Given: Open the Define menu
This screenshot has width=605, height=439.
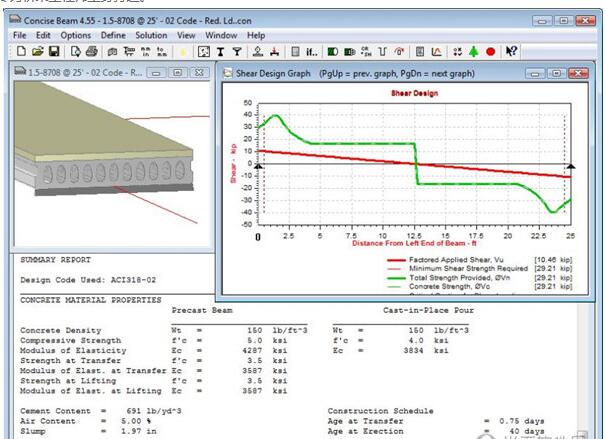Looking at the screenshot, I should coord(112,35).
